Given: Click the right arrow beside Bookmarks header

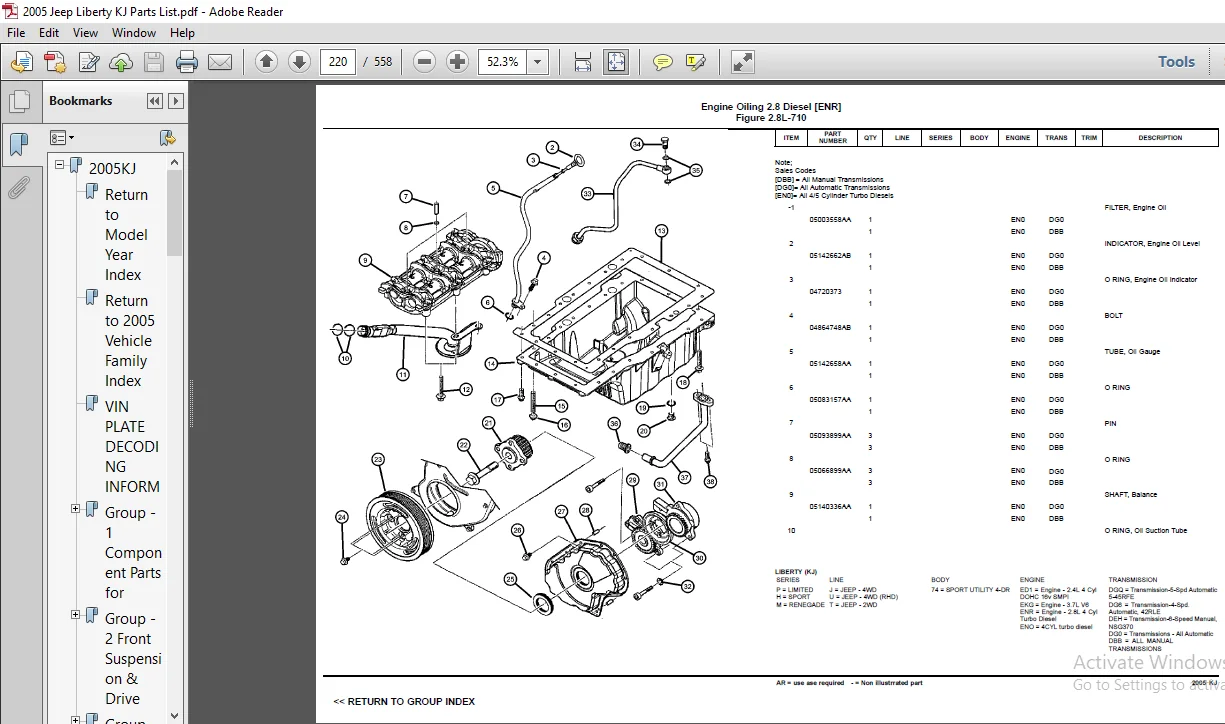Looking at the screenshot, I should (175, 101).
